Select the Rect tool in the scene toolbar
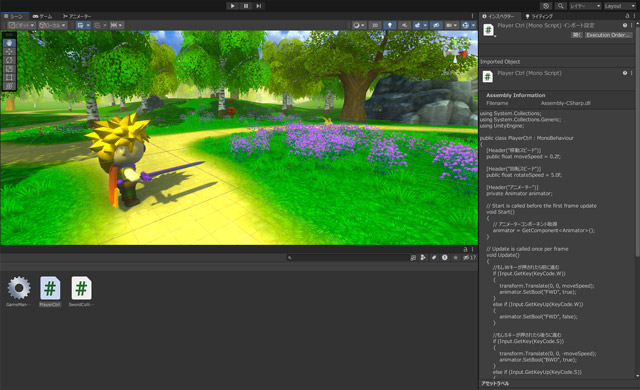 (9, 77)
